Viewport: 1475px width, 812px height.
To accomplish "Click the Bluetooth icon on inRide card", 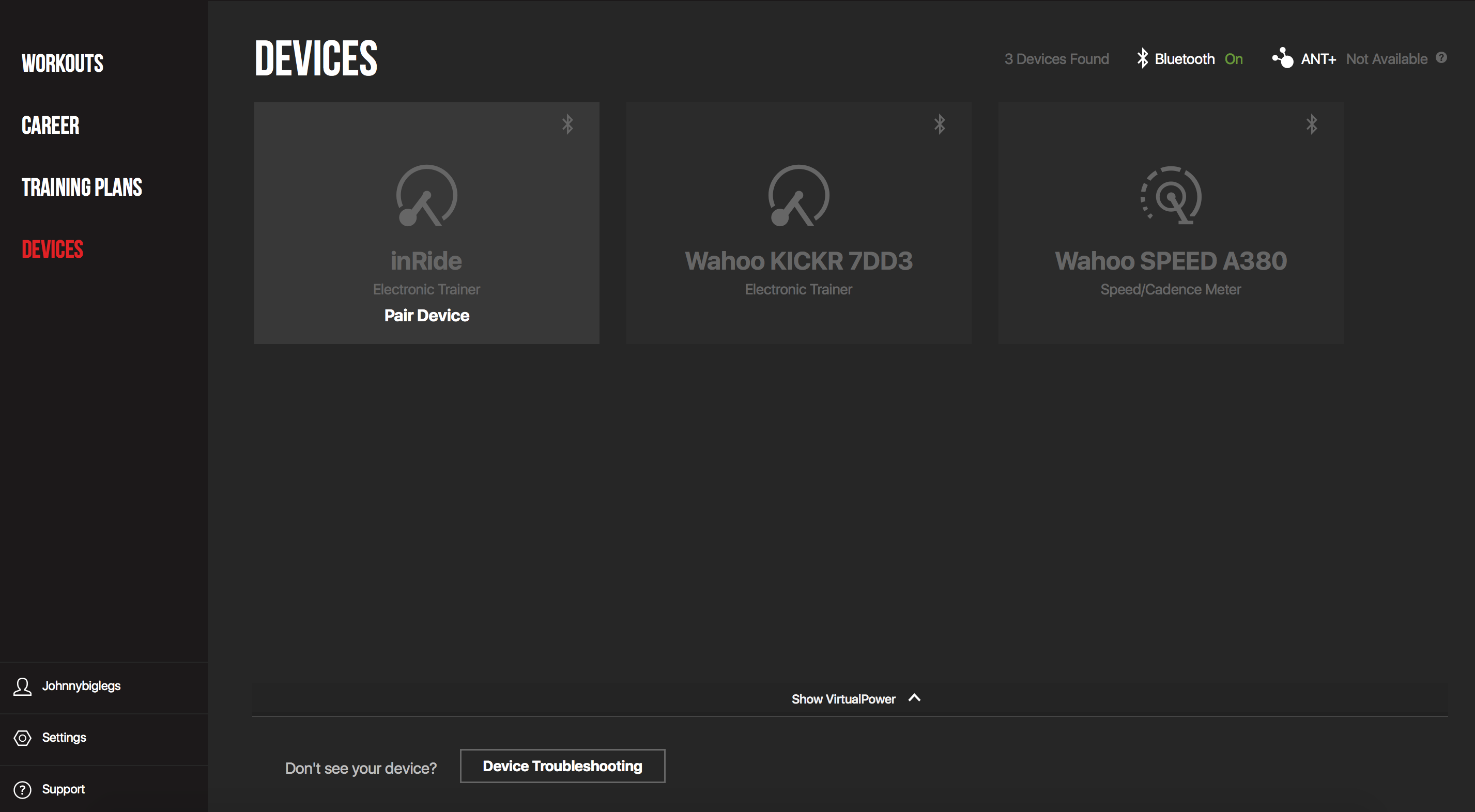I will tap(567, 124).
